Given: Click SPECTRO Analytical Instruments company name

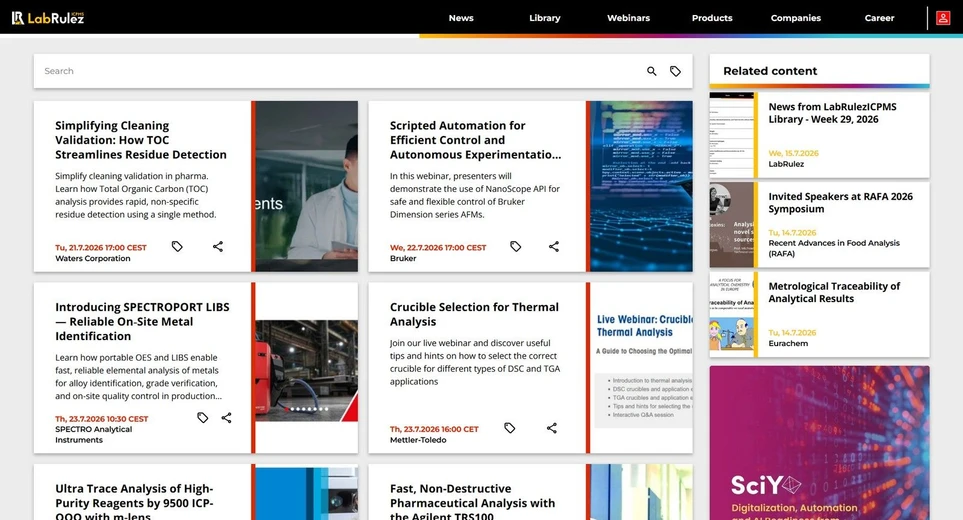Looking at the screenshot, I should [93, 435].
